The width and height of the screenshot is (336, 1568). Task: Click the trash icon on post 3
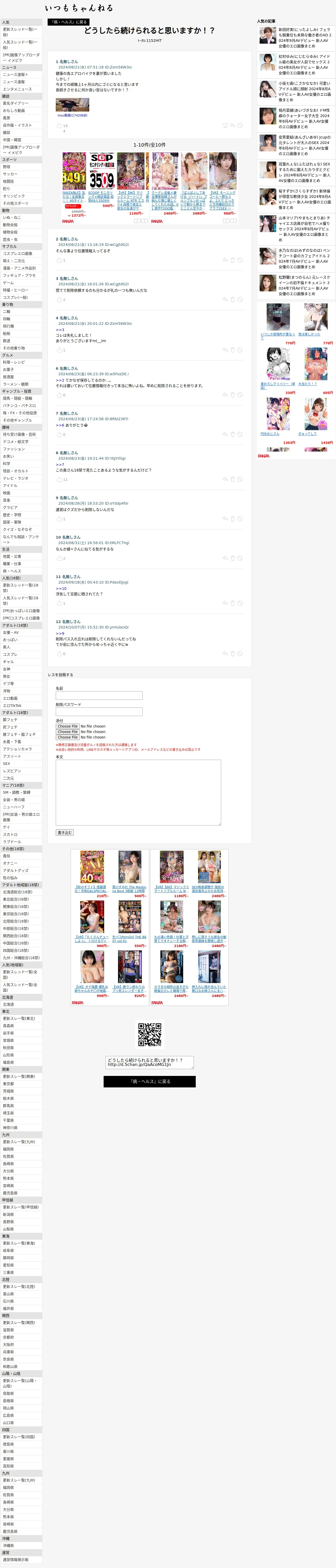click(x=232, y=299)
